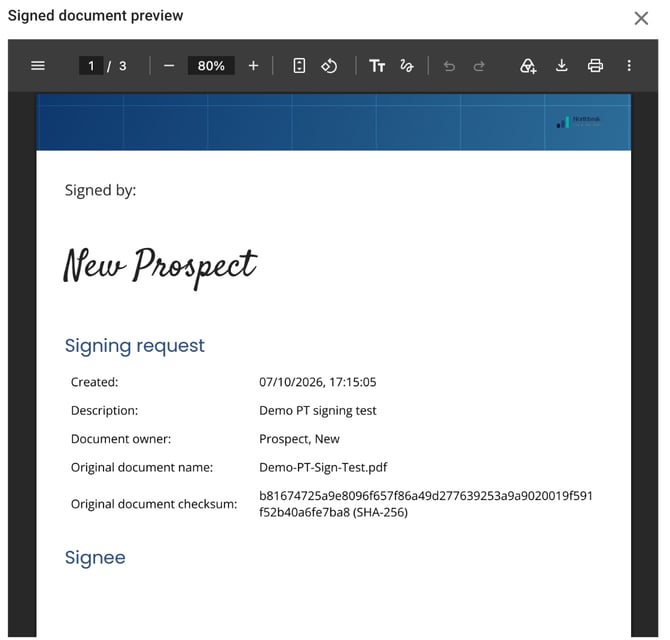
Task: Open the three-dot more actions menu
Action: [x=629, y=66]
